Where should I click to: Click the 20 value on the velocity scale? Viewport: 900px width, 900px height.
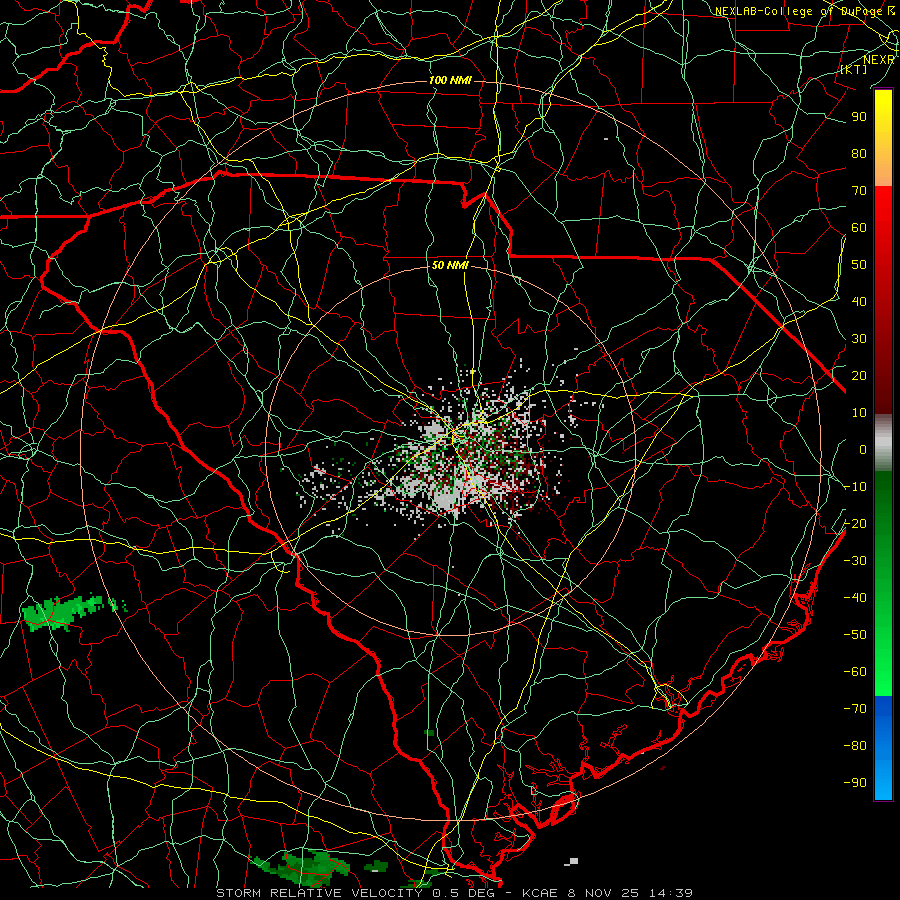tap(859, 375)
